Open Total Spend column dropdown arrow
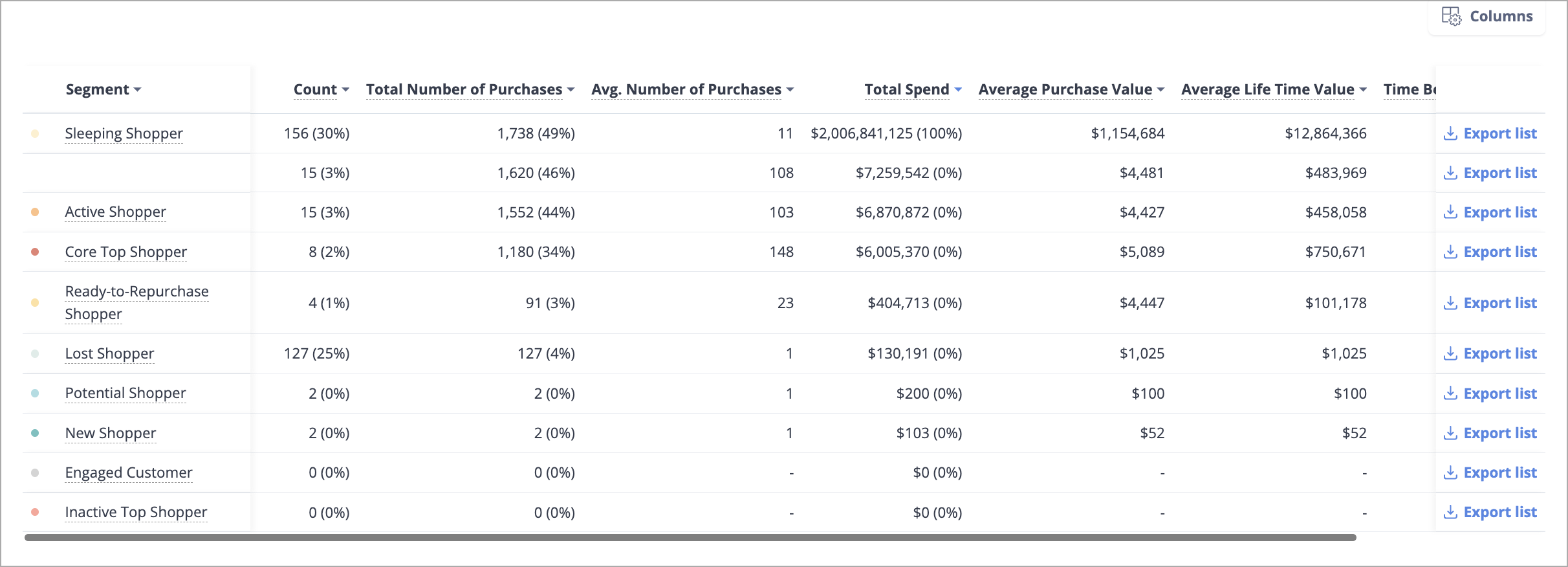 tap(958, 90)
